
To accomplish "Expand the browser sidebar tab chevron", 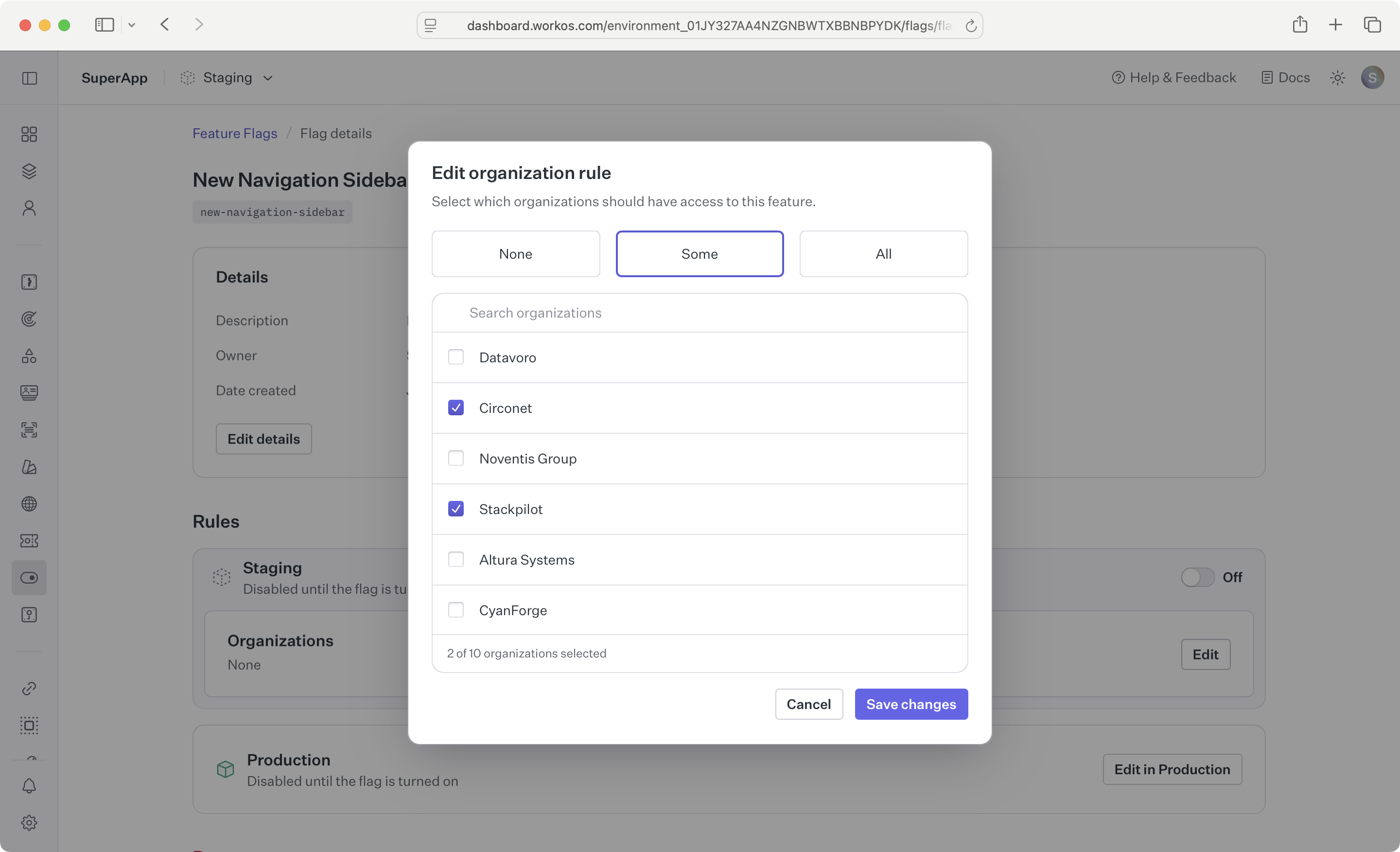I will point(132,24).
